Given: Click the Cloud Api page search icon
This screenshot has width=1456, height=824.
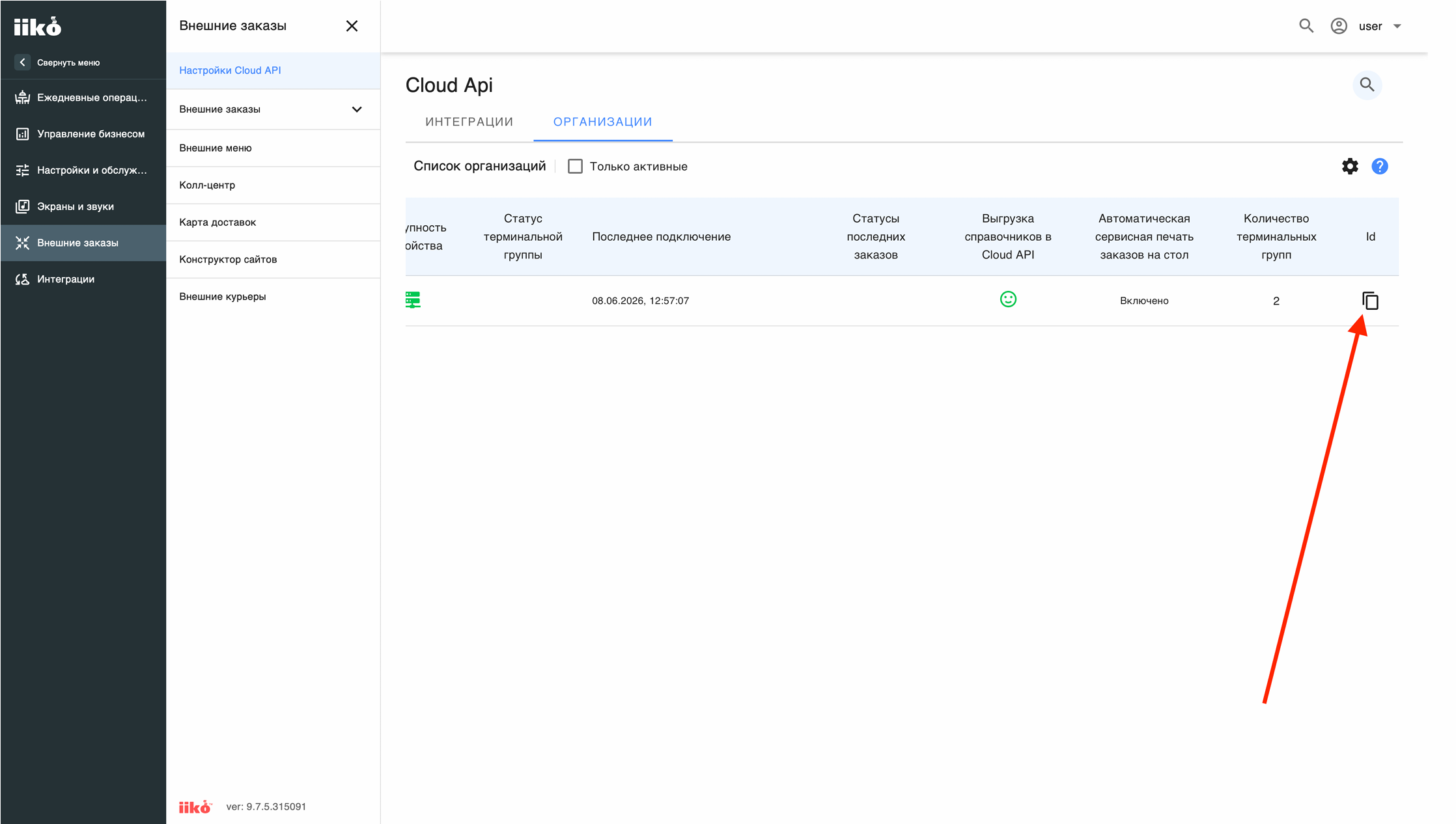Looking at the screenshot, I should coord(1367,85).
